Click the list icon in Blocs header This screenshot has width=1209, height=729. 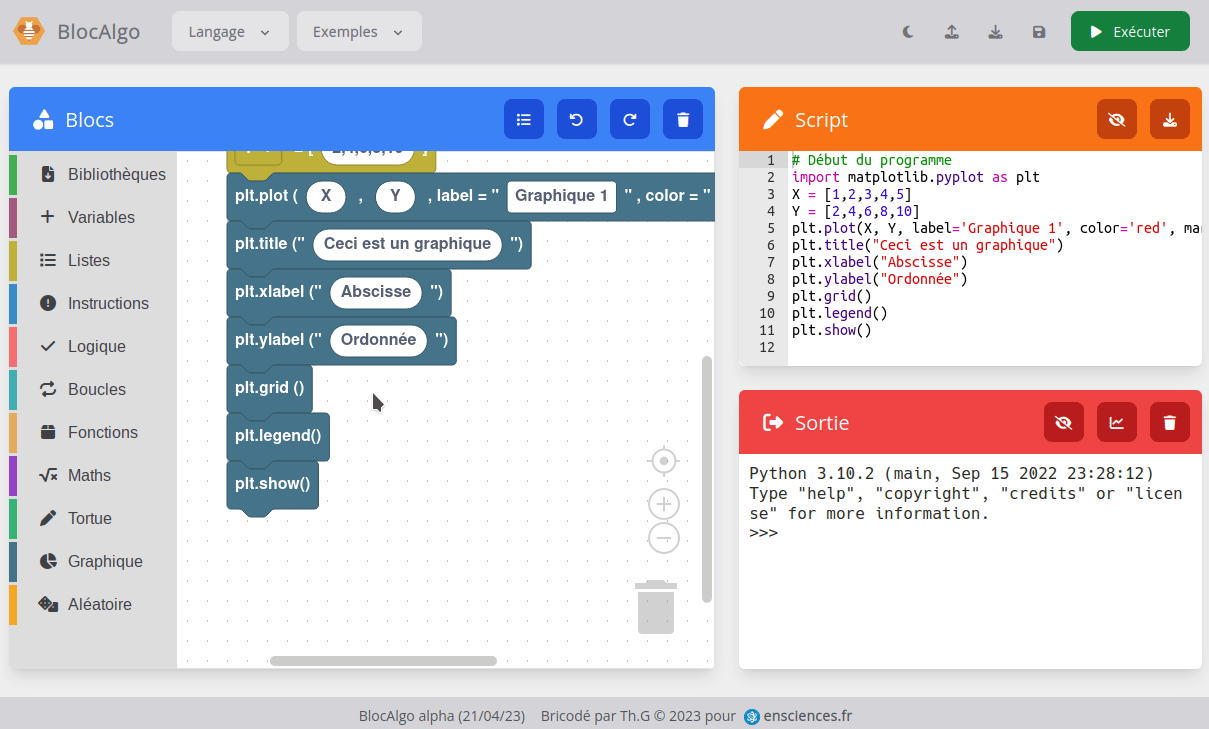pyautogui.click(x=523, y=120)
